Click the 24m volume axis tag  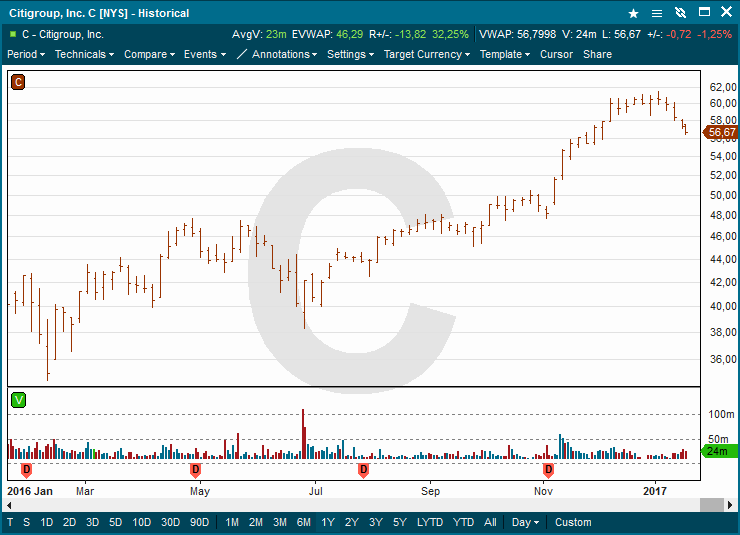(719, 451)
